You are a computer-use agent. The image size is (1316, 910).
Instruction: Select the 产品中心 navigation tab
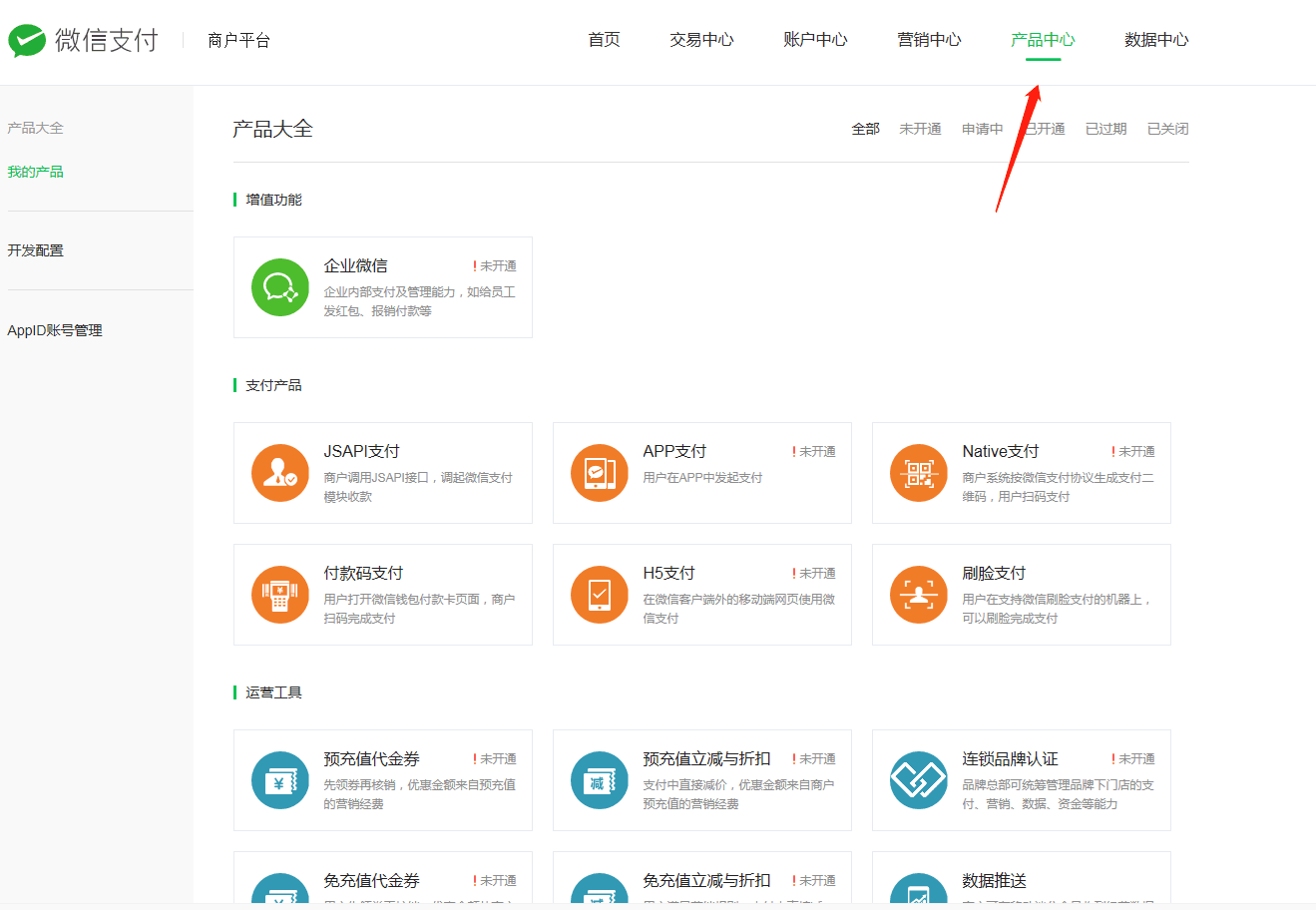pos(1043,40)
